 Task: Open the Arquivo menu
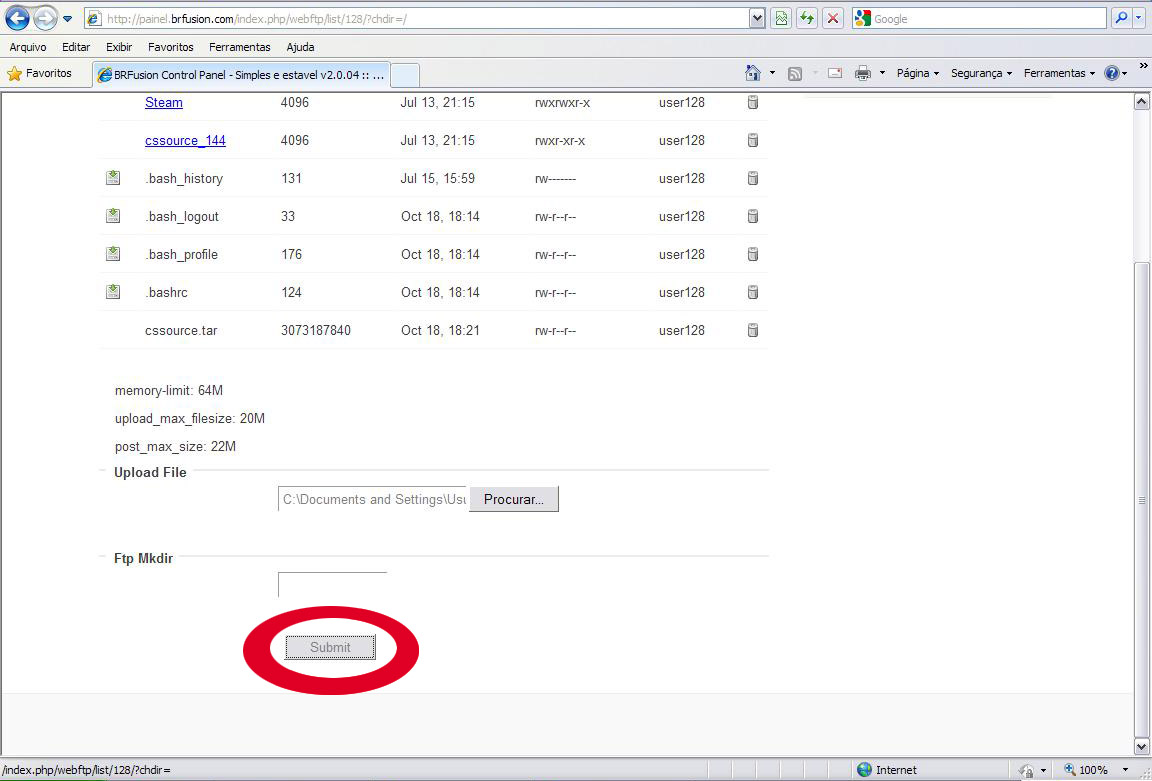click(28, 47)
